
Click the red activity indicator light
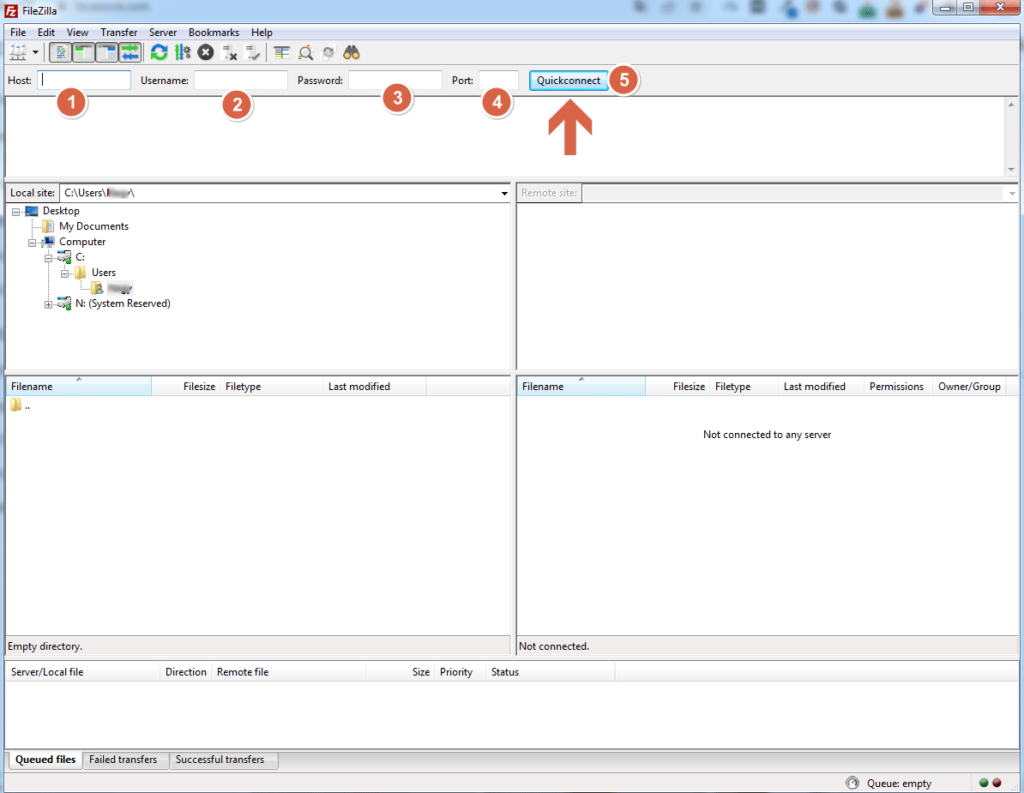point(997,783)
